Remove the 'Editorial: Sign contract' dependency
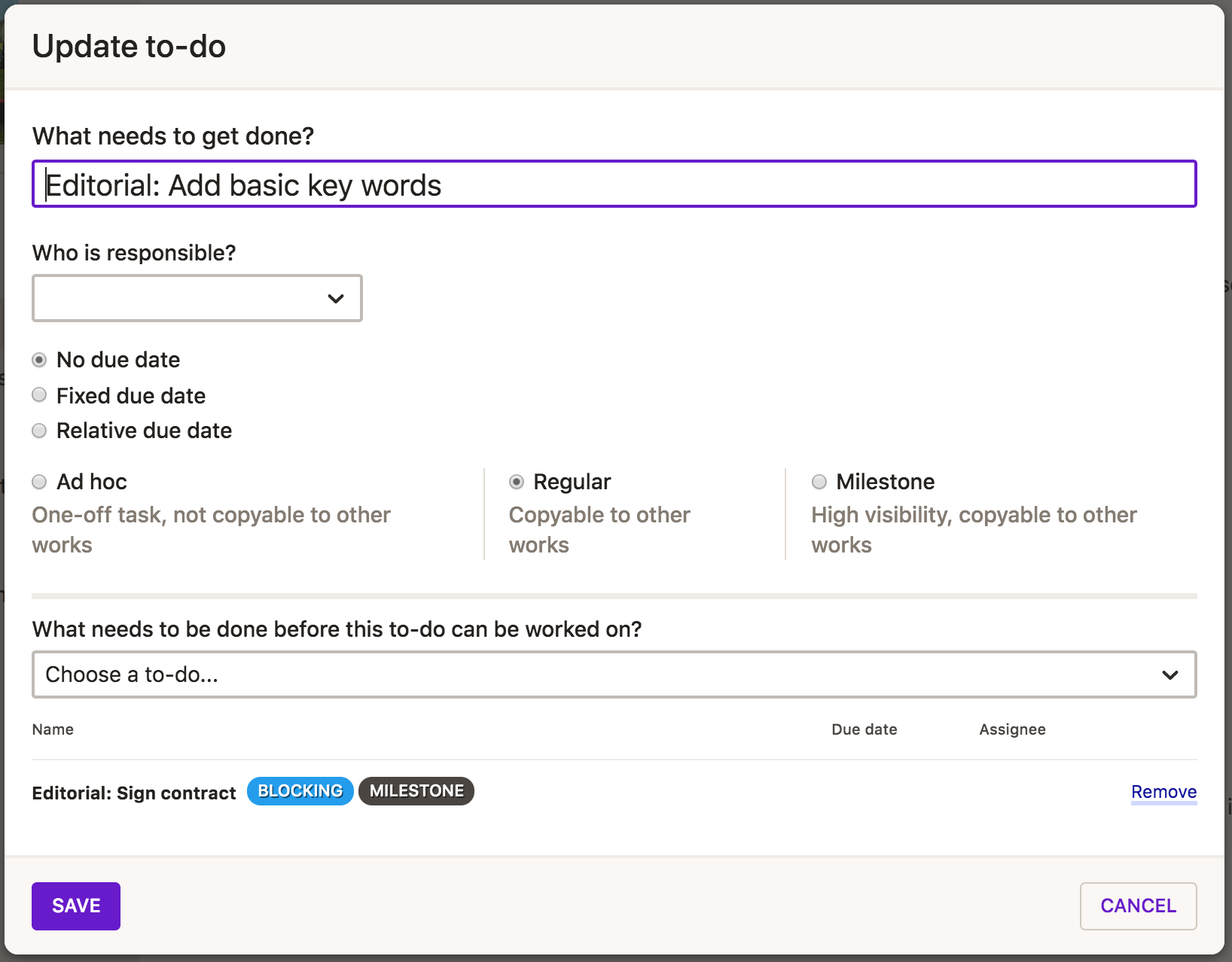 coord(1163,792)
